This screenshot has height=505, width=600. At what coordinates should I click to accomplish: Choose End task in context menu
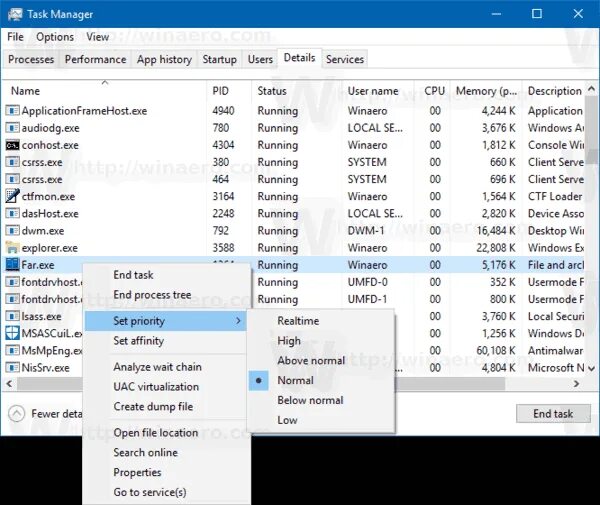[x=165, y=275]
